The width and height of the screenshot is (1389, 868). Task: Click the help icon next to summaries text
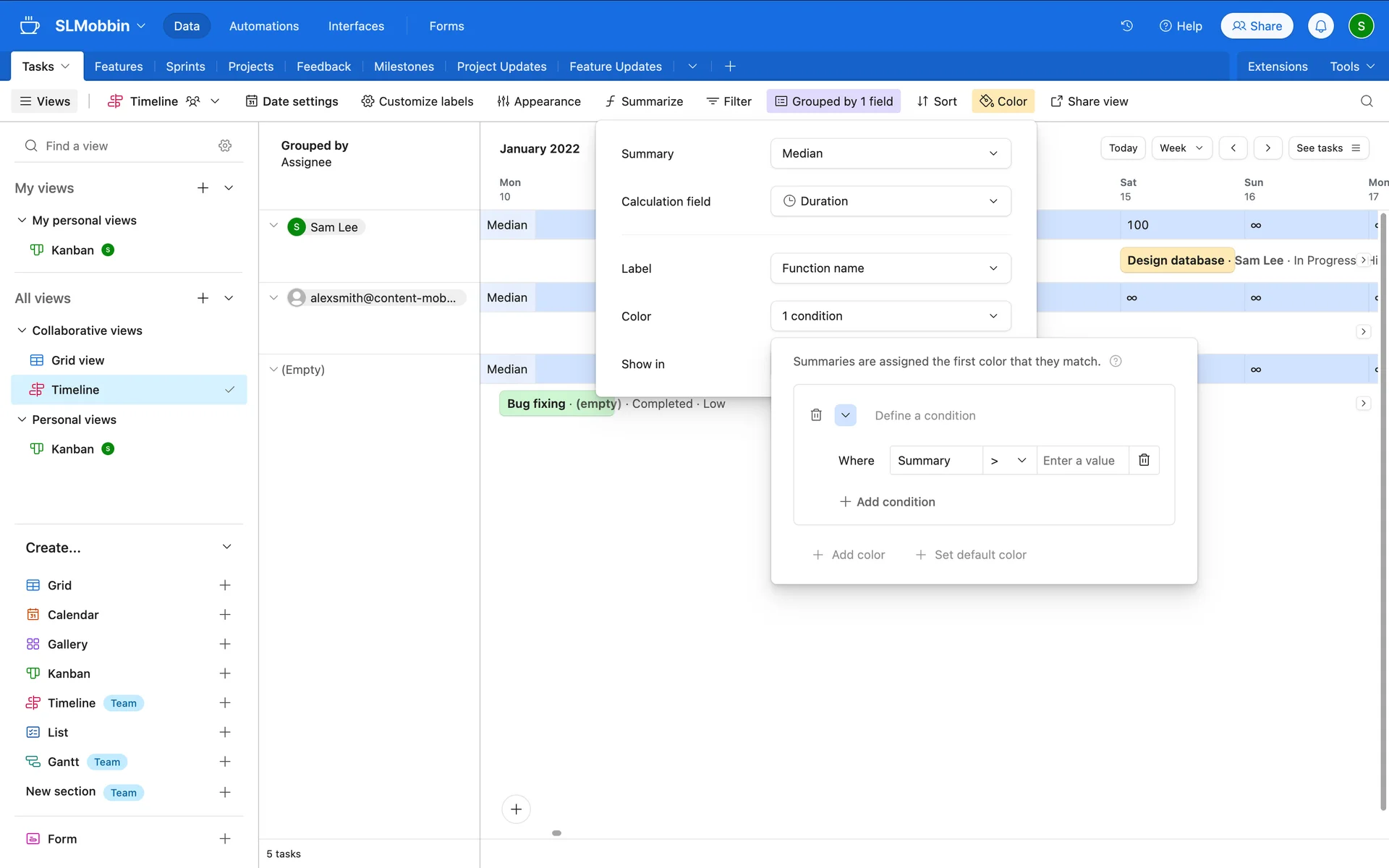coord(1116,361)
